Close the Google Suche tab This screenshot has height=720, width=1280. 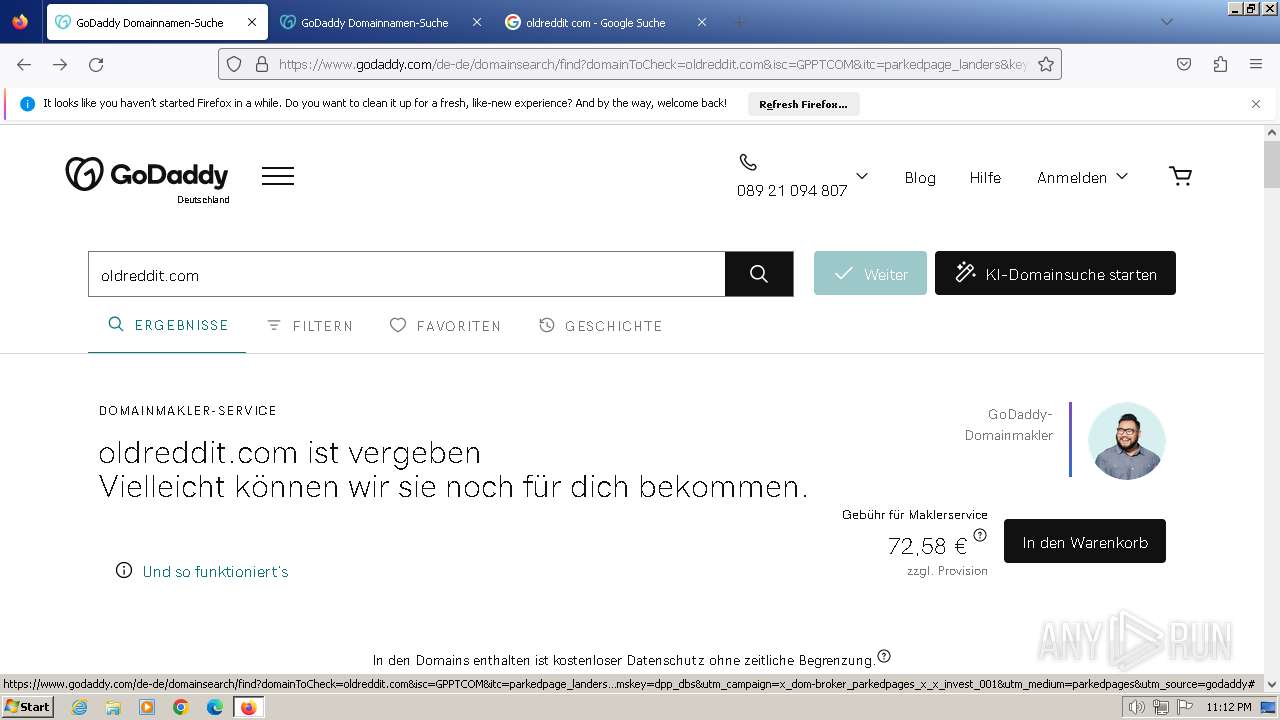coord(701,22)
